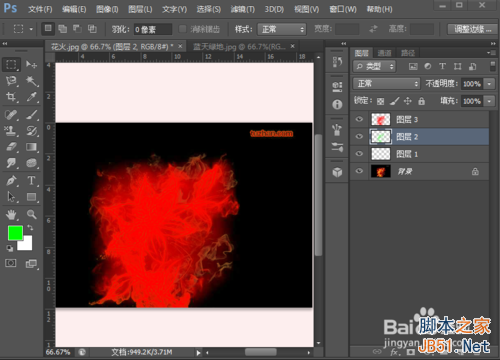Select the Horizontal Type tool
The width and height of the screenshot is (500, 360).
point(32,181)
